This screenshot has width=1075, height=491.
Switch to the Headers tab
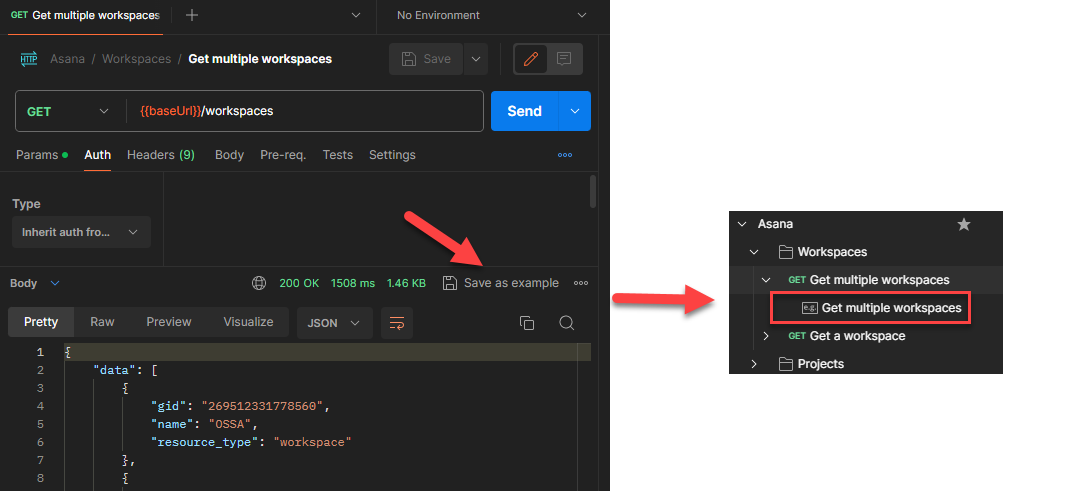[160, 155]
